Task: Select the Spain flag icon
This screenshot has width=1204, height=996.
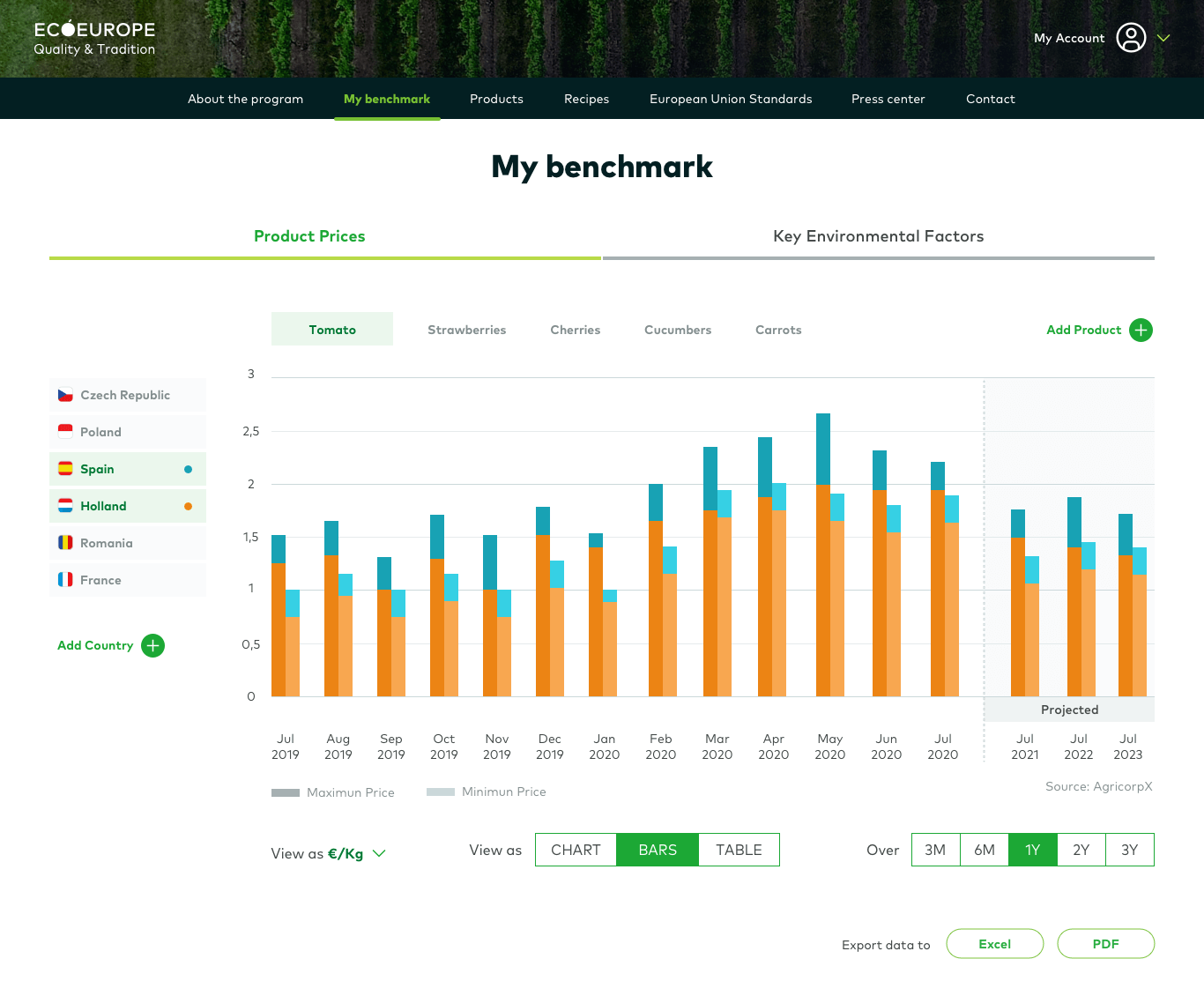Action: [65, 469]
